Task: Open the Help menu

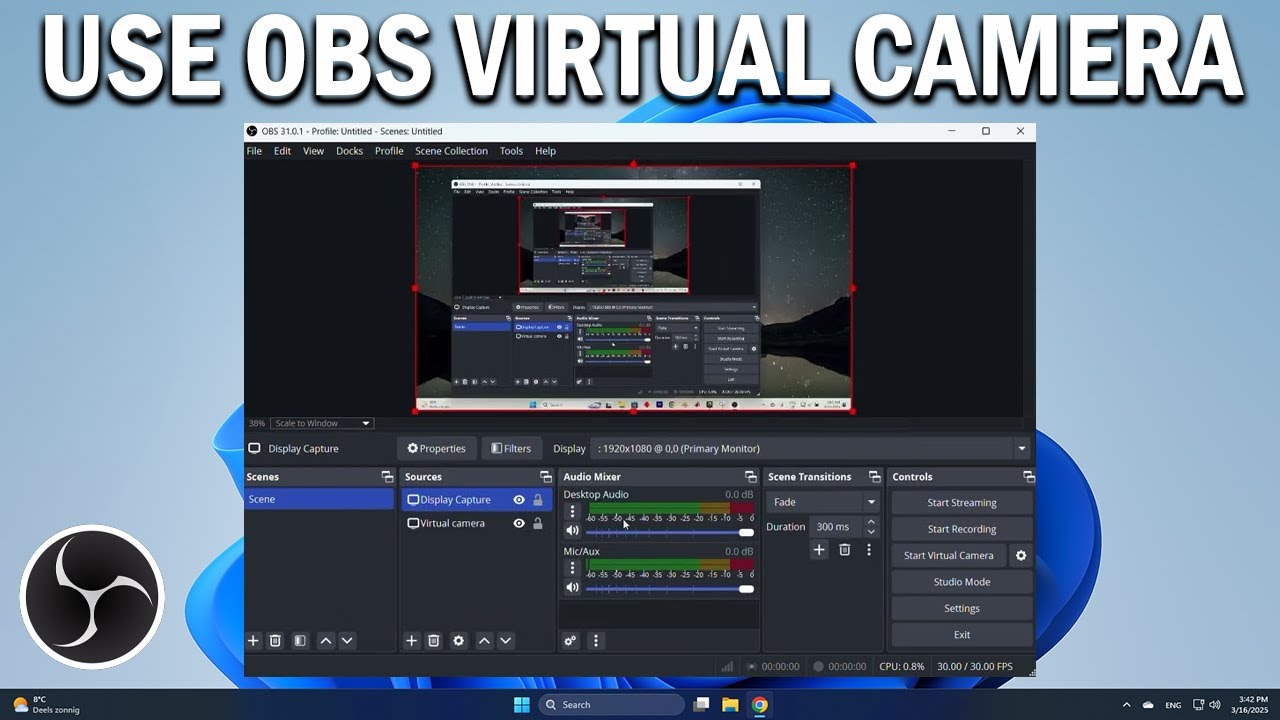Action: point(545,151)
